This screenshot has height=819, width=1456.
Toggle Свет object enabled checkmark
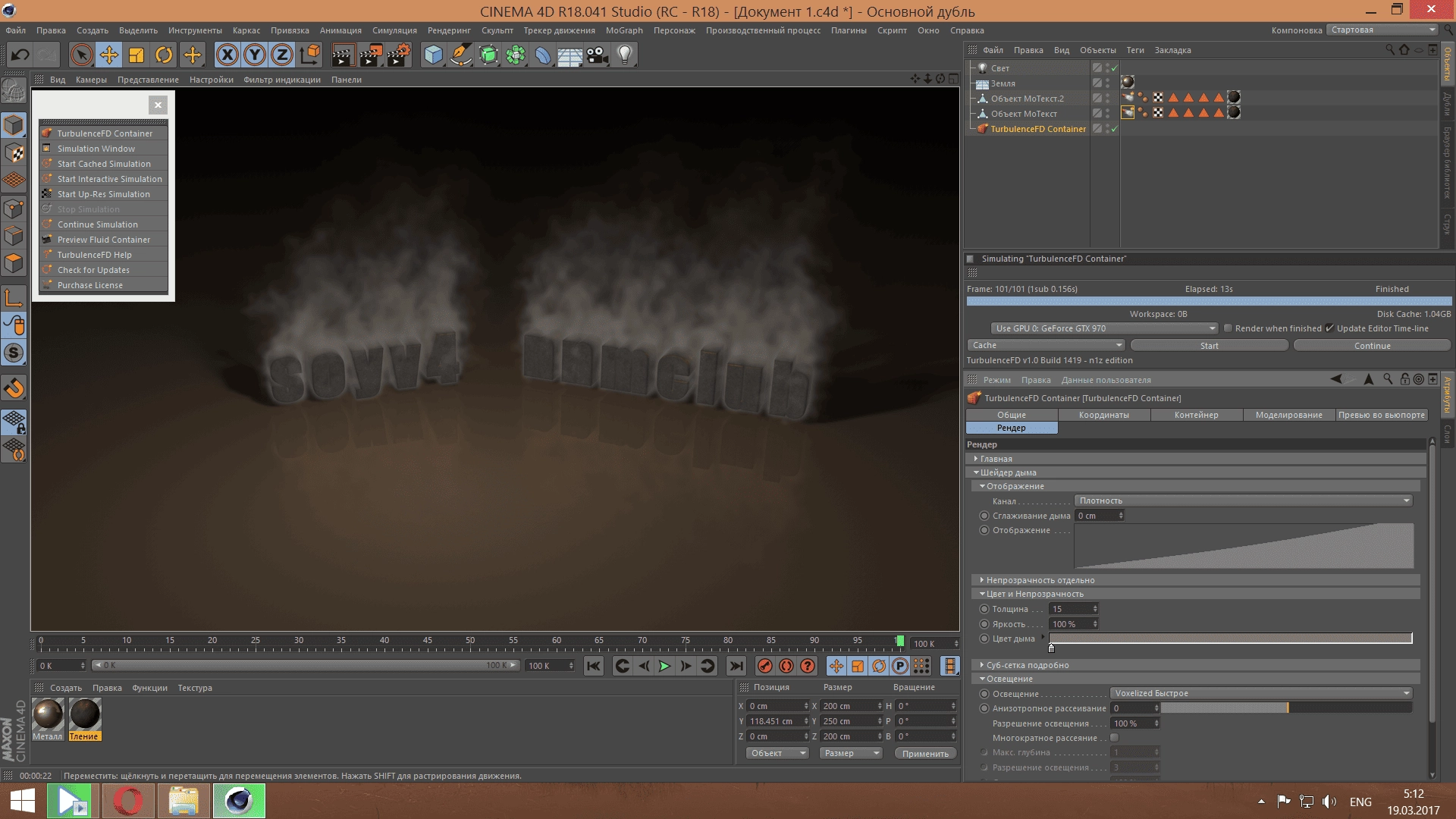pos(1114,68)
